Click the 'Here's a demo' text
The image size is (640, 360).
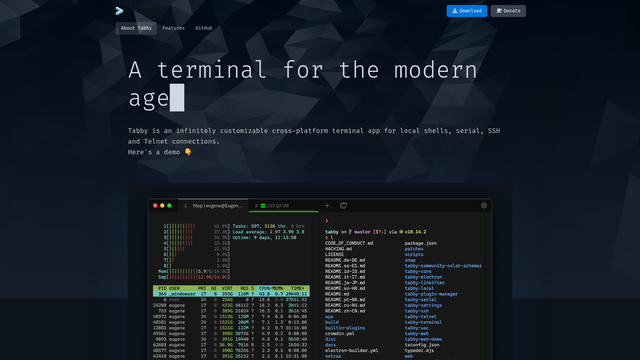click(x=153, y=152)
